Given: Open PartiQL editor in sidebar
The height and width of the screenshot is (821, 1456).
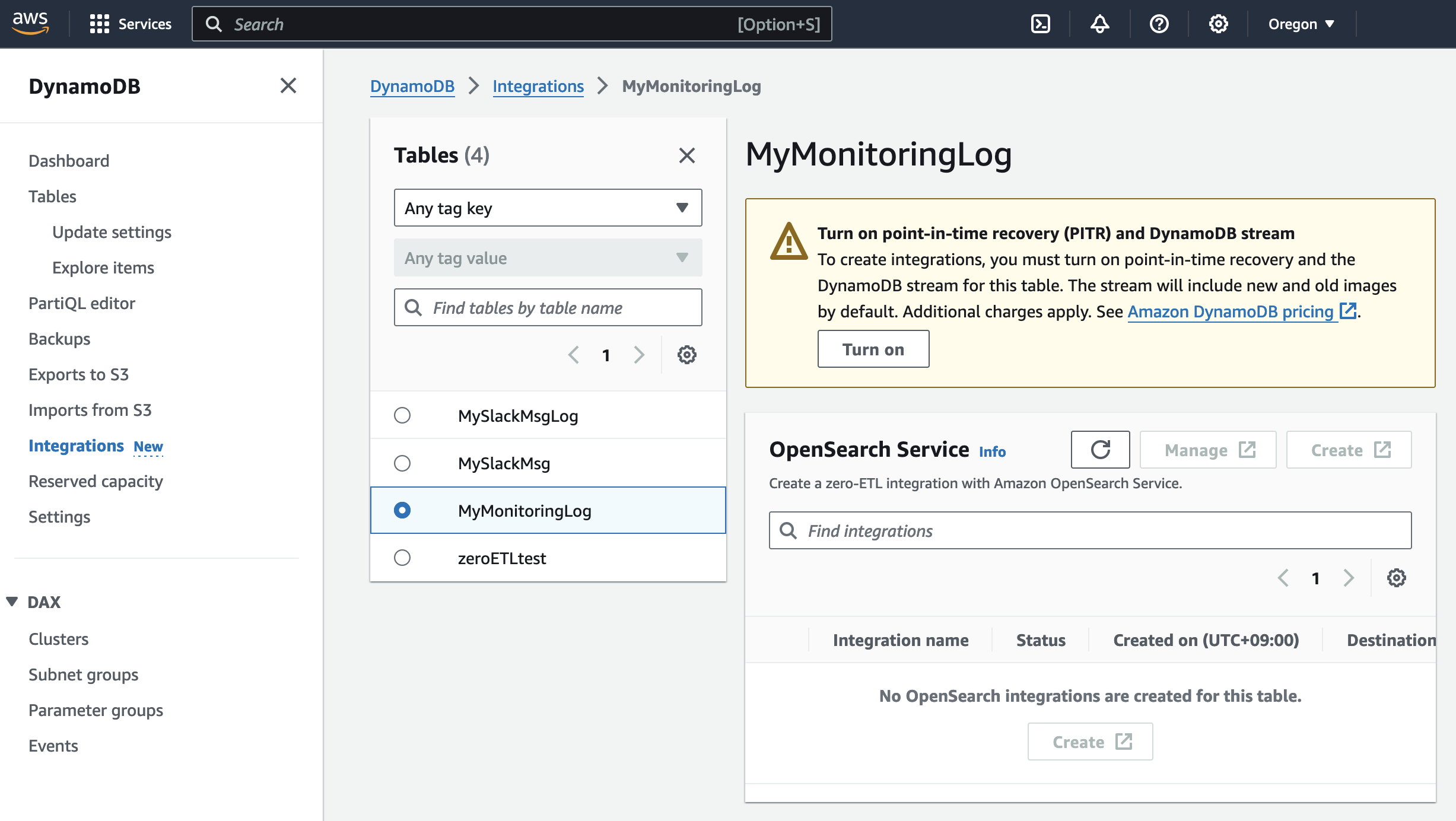Looking at the screenshot, I should click(x=82, y=303).
